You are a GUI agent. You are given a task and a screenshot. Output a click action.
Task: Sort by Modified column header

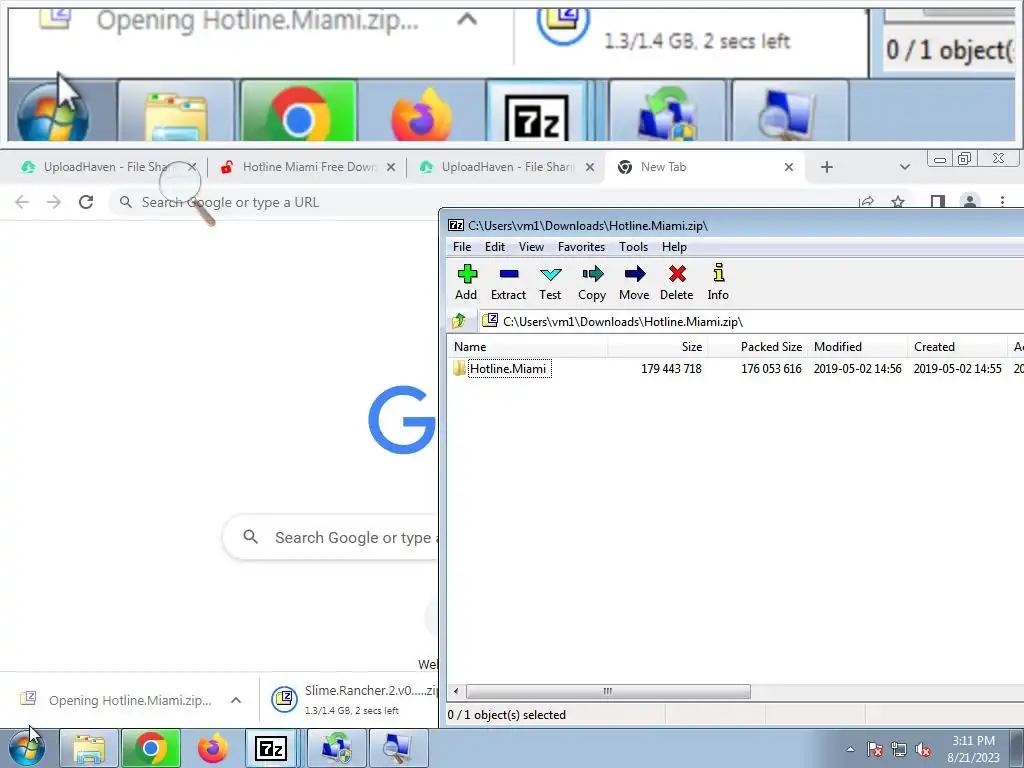[x=857, y=347]
